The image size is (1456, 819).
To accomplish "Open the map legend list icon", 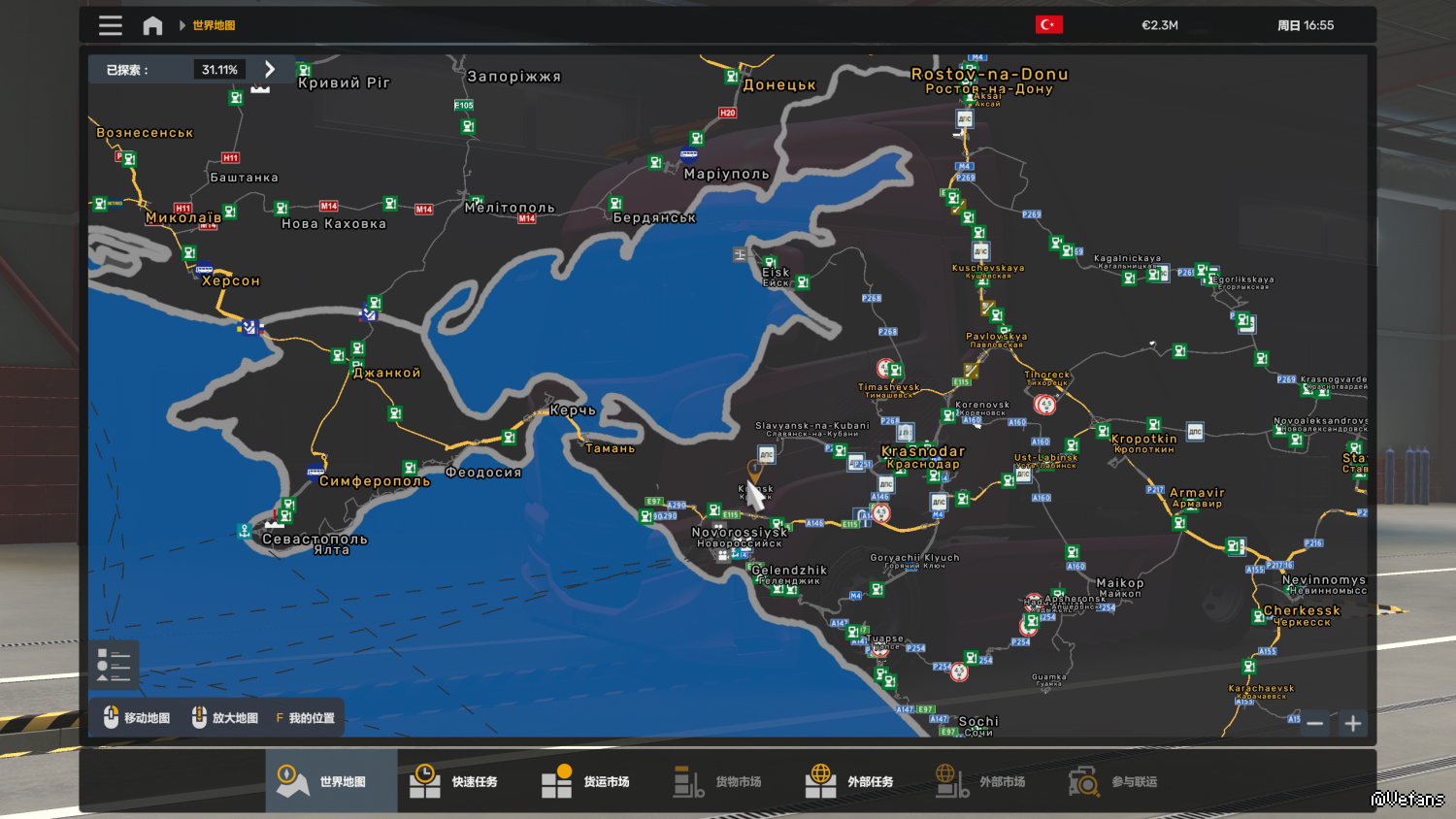I will tap(114, 665).
